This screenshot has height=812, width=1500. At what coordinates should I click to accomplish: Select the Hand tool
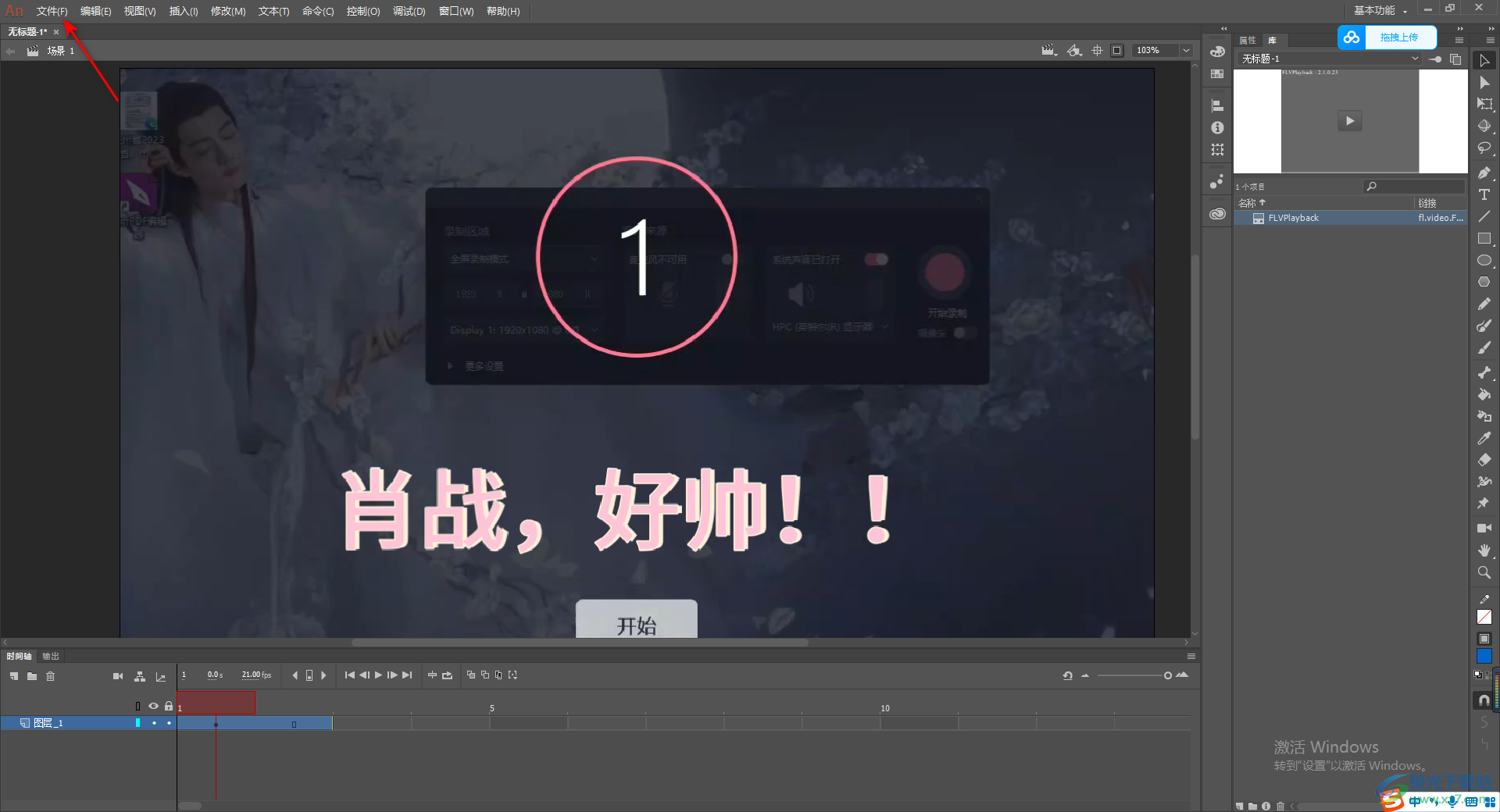(x=1484, y=550)
